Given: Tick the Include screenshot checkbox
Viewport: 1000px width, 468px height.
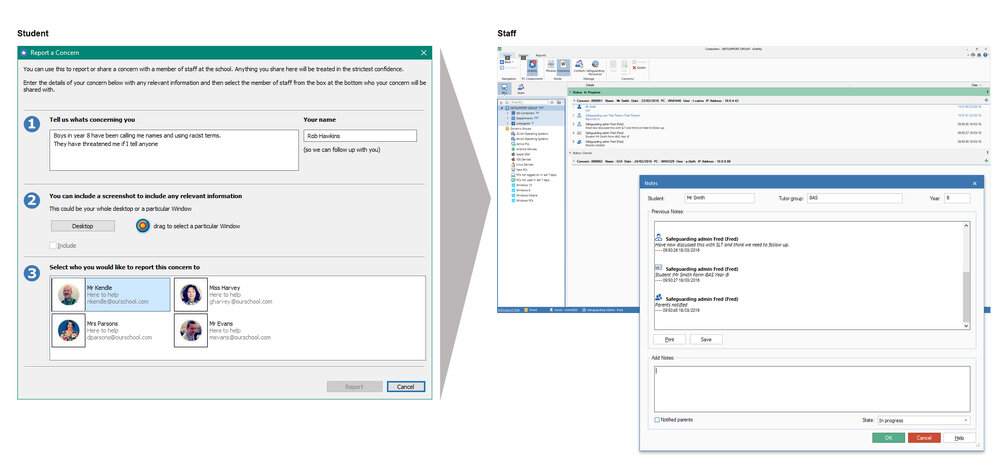Looking at the screenshot, I should tap(53, 245).
